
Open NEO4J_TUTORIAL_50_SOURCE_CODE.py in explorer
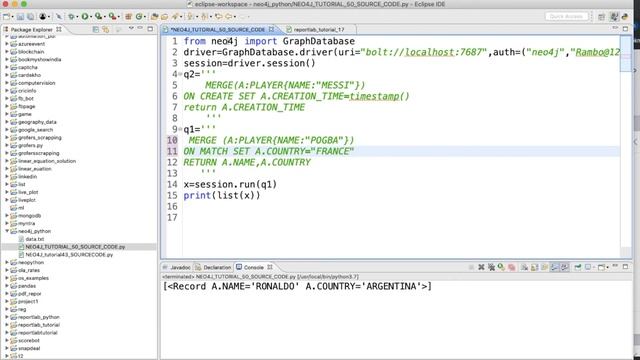75,247
